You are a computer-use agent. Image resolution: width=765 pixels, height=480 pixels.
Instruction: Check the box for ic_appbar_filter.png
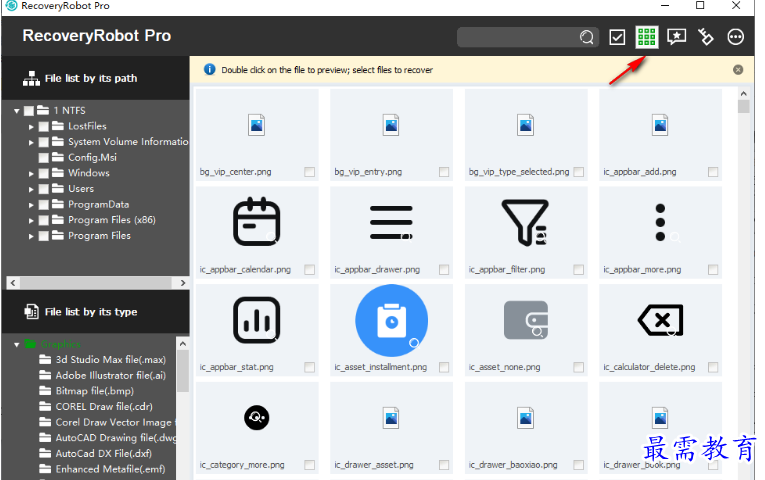pyautogui.click(x=579, y=269)
